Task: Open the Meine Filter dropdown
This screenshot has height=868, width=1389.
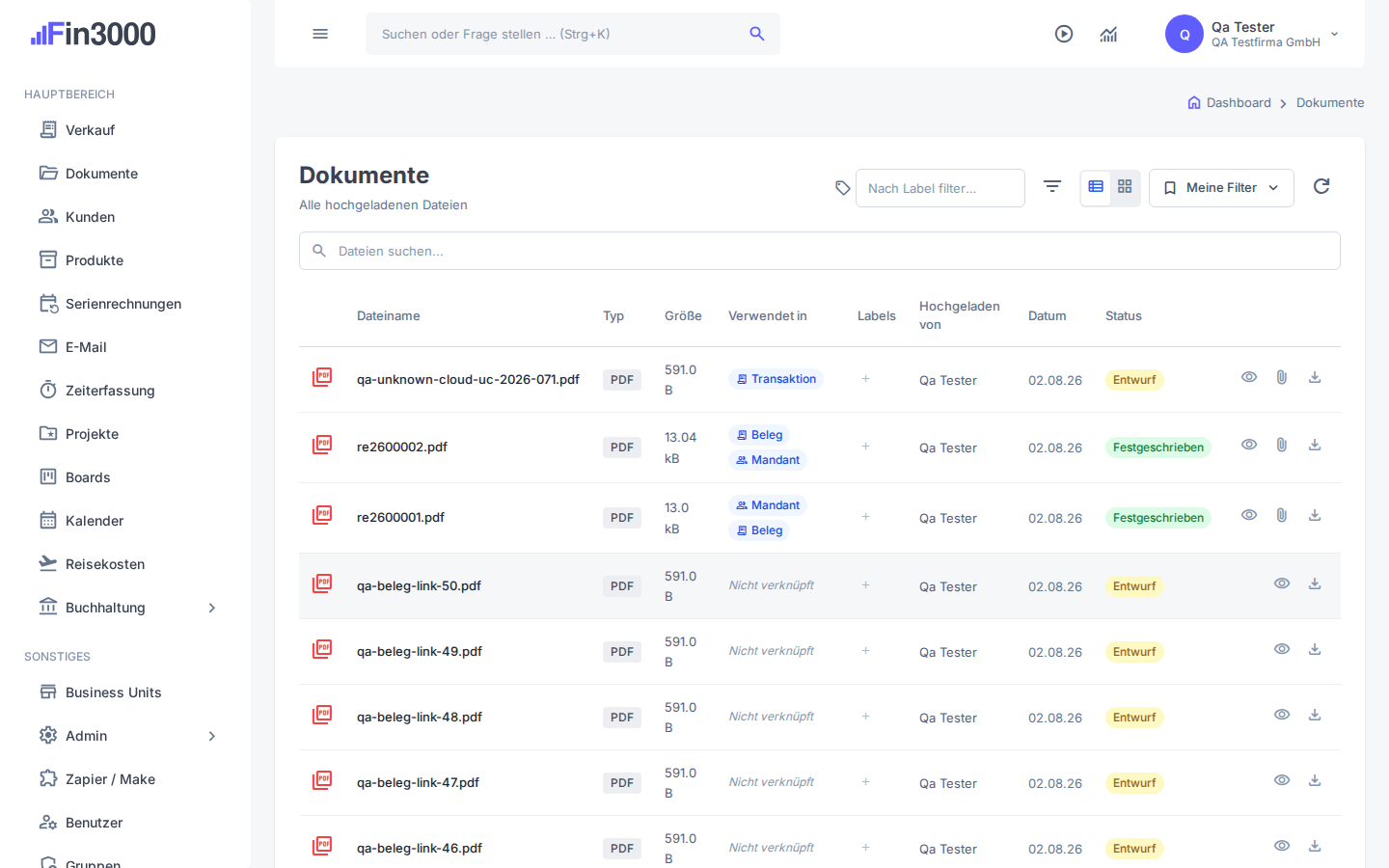Action: 1221,188
